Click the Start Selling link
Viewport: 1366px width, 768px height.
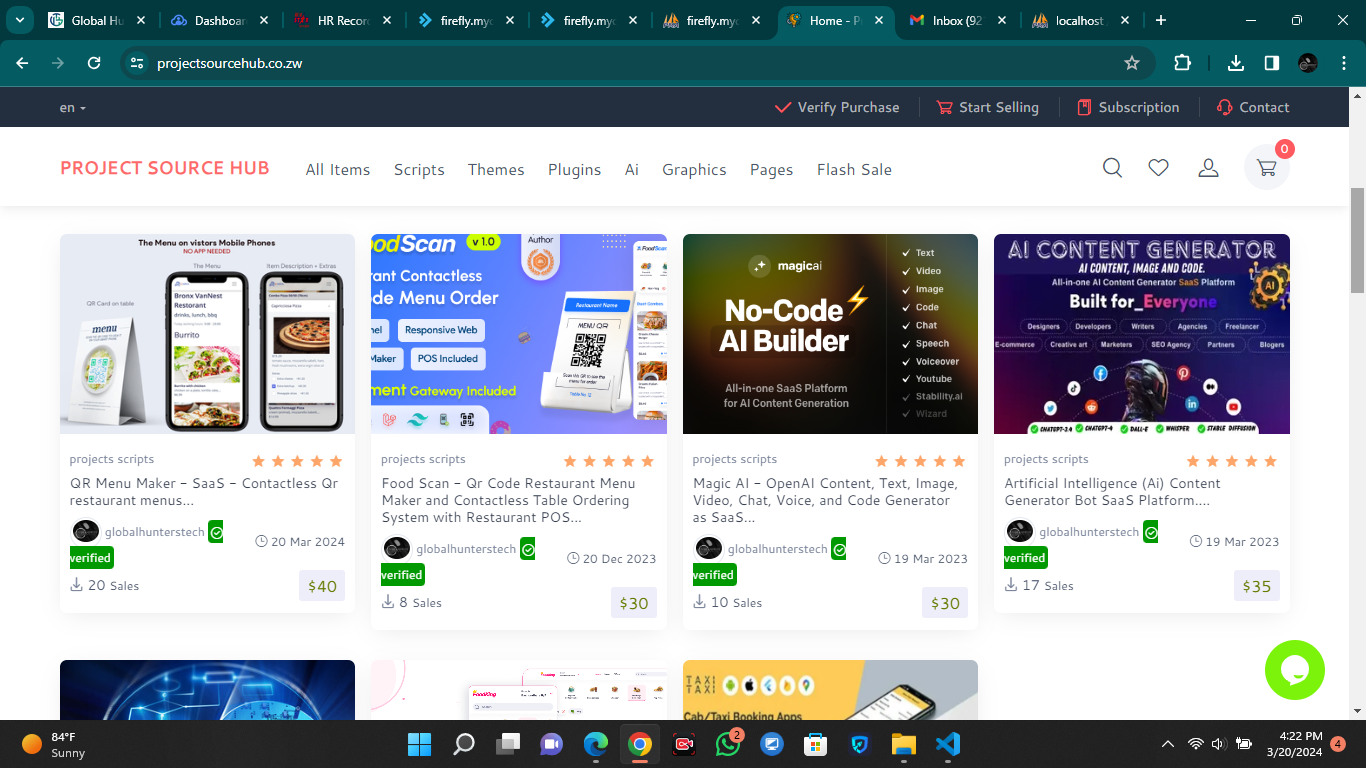[987, 108]
